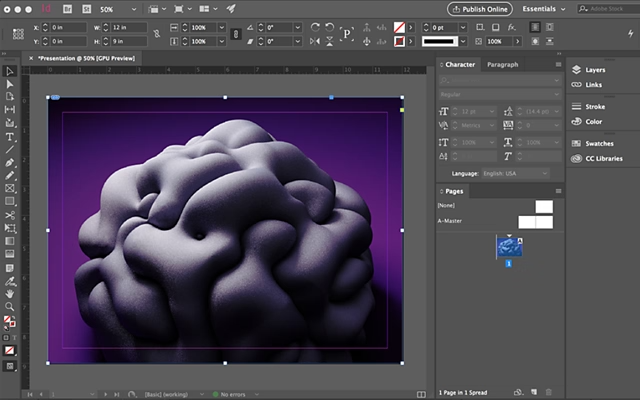The image size is (640, 400).
Task: Switch to the Paragraph tab
Action: 503,64
